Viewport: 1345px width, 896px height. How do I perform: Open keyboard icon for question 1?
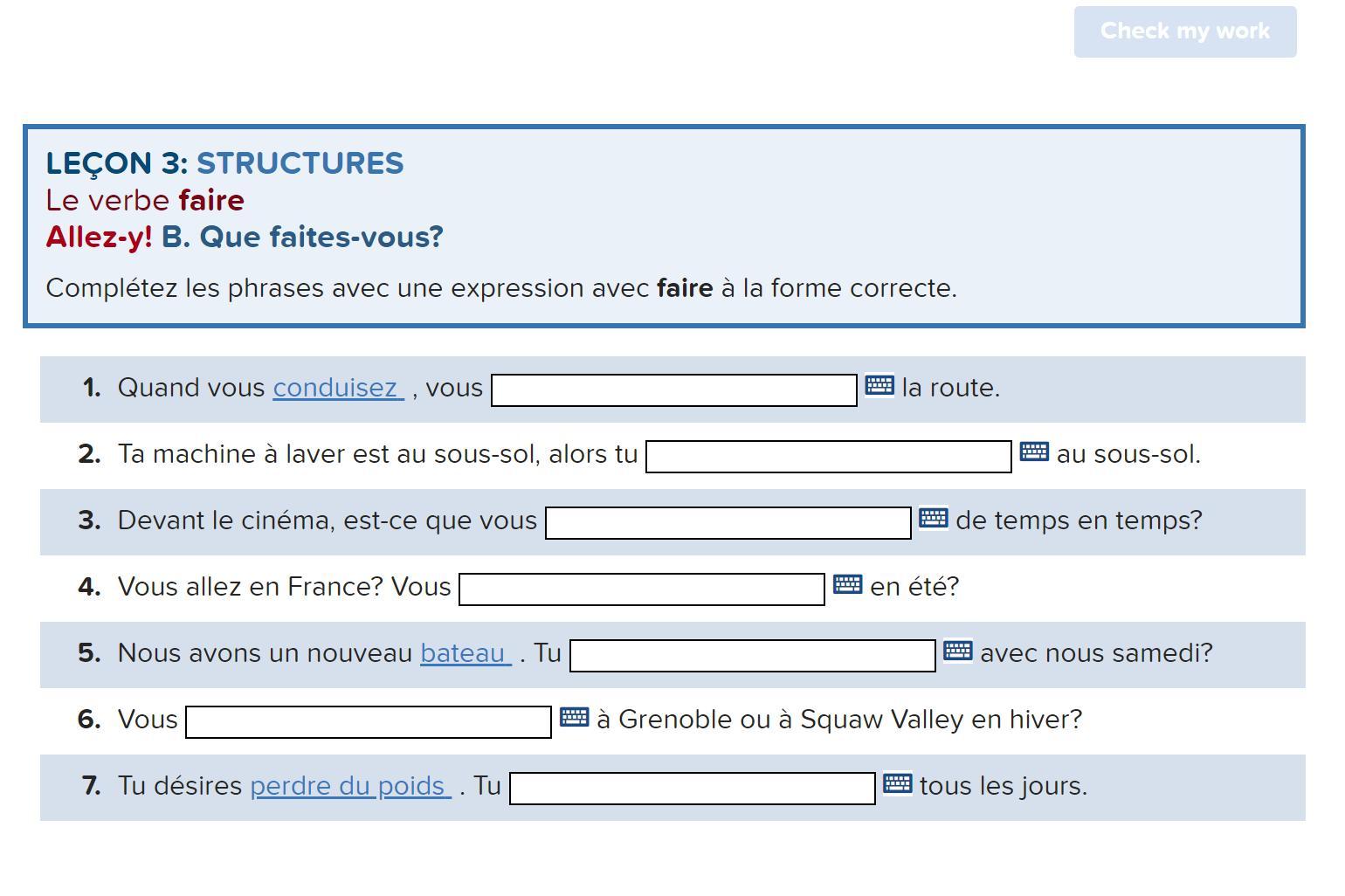879,385
